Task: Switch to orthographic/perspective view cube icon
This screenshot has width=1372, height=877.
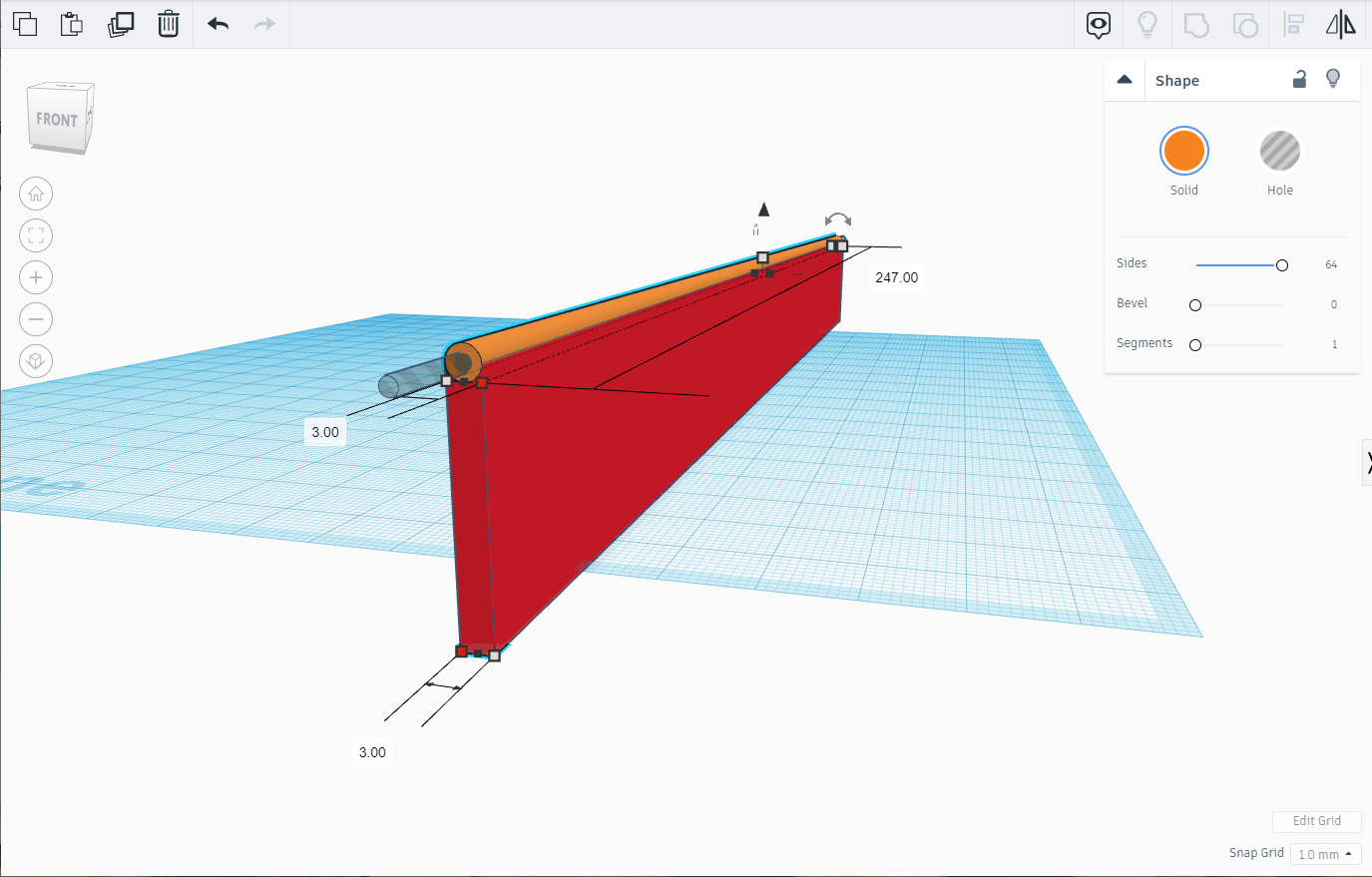Action: [x=36, y=361]
